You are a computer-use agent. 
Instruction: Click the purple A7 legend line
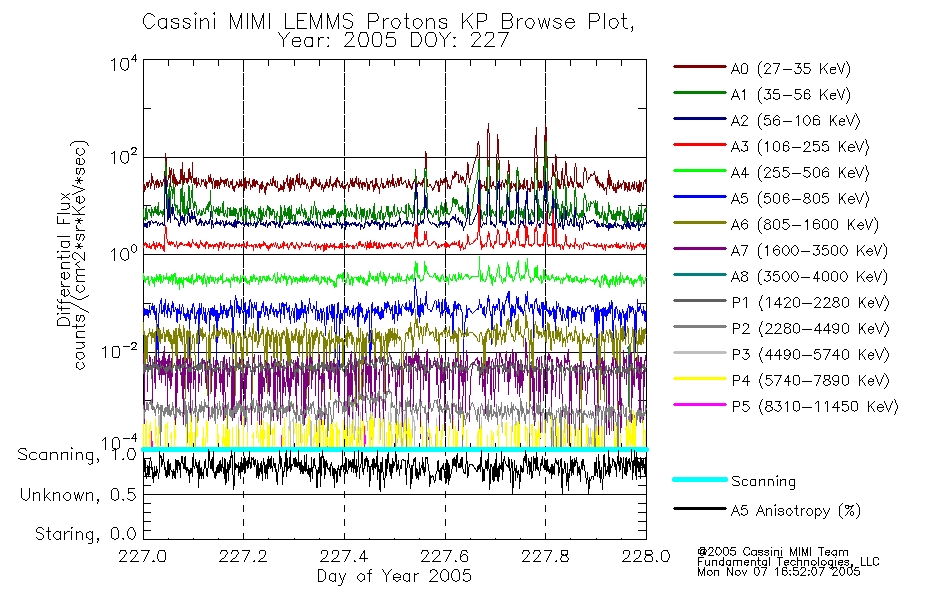point(699,249)
